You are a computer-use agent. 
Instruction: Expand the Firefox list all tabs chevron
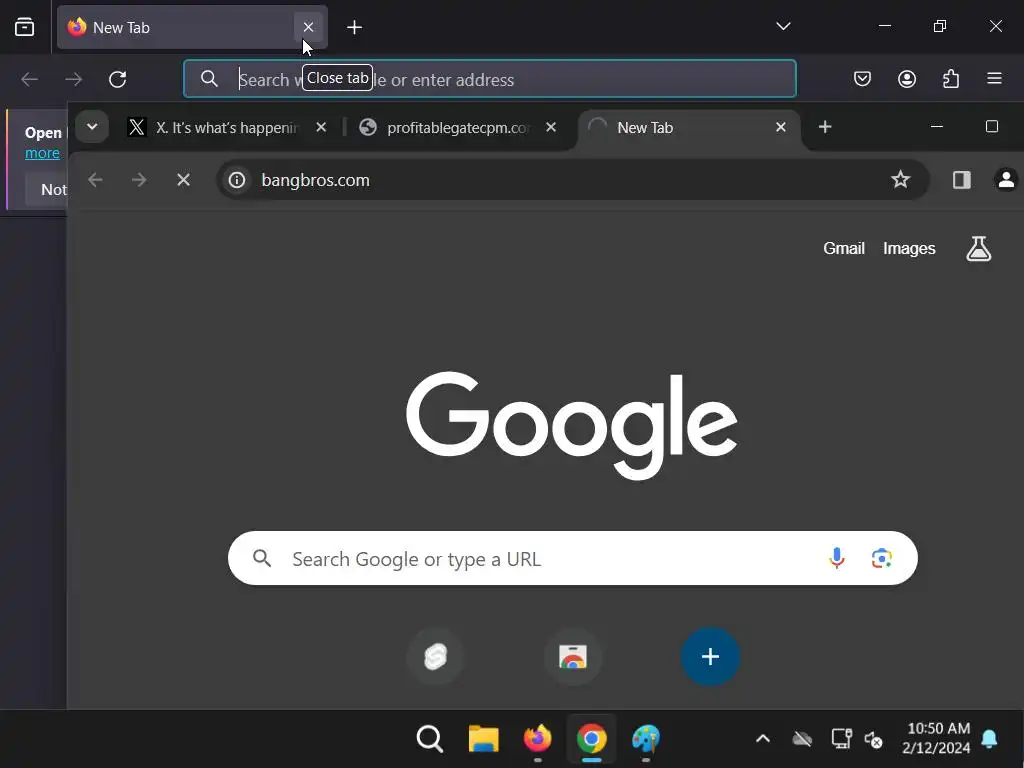click(783, 26)
